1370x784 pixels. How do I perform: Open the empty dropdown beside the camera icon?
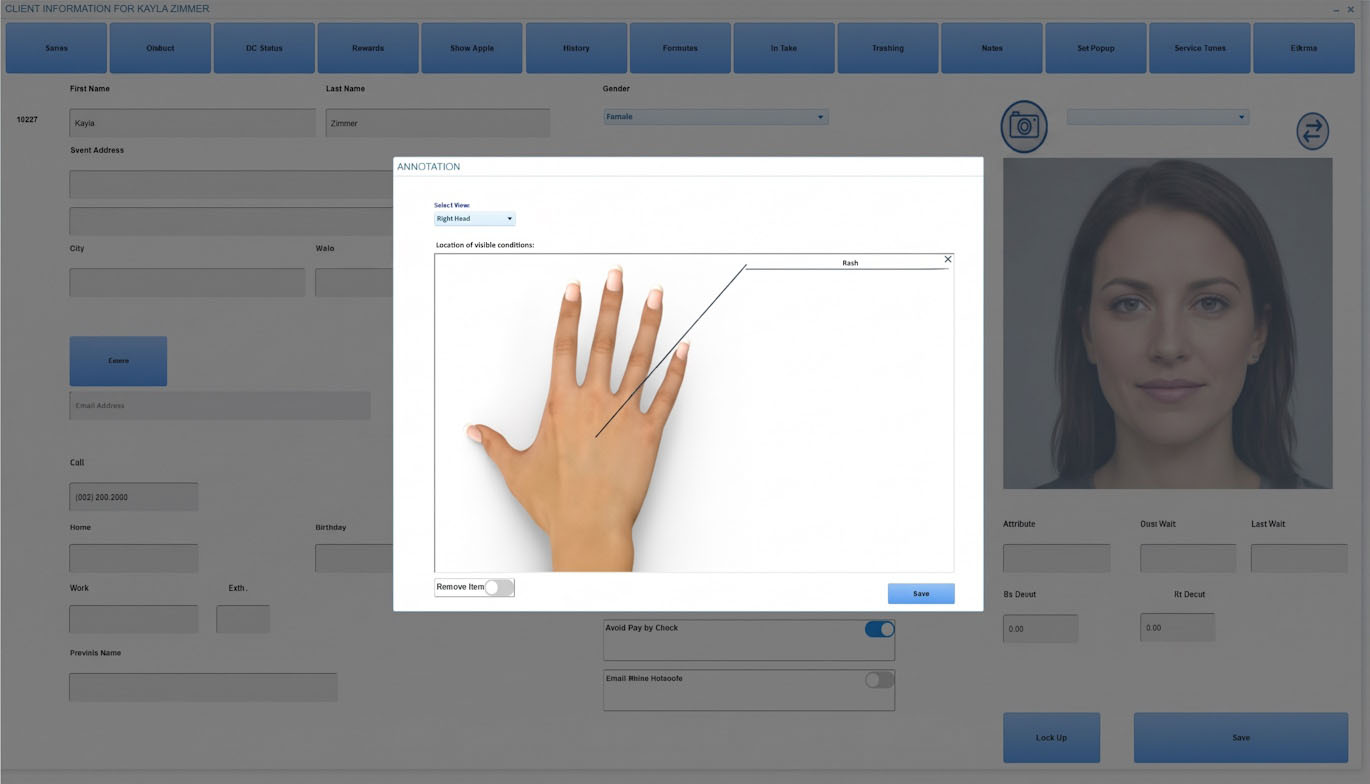point(1158,117)
